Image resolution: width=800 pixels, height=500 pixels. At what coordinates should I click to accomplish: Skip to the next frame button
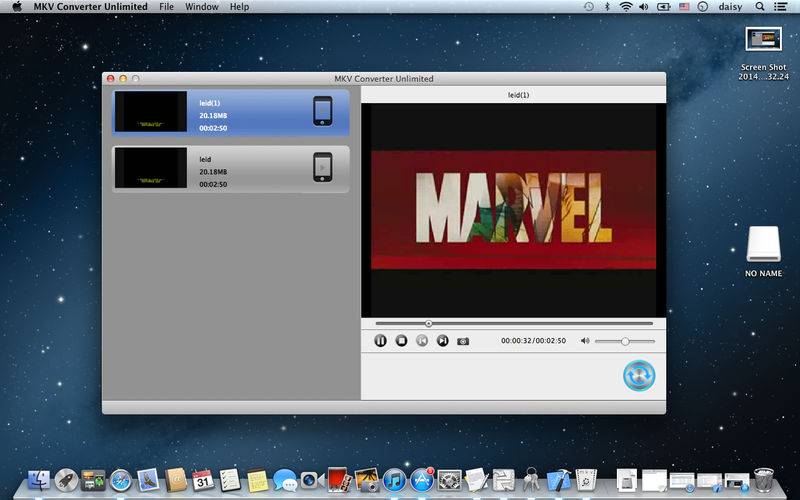[x=442, y=341]
